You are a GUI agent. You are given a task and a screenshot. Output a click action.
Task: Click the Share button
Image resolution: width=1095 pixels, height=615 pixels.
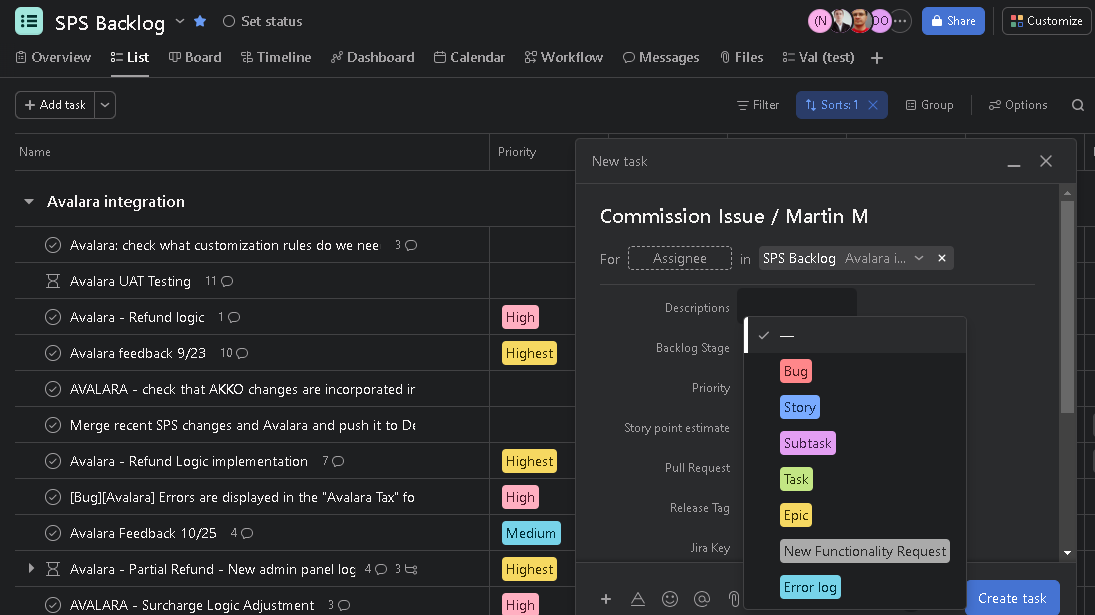[953, 21]
